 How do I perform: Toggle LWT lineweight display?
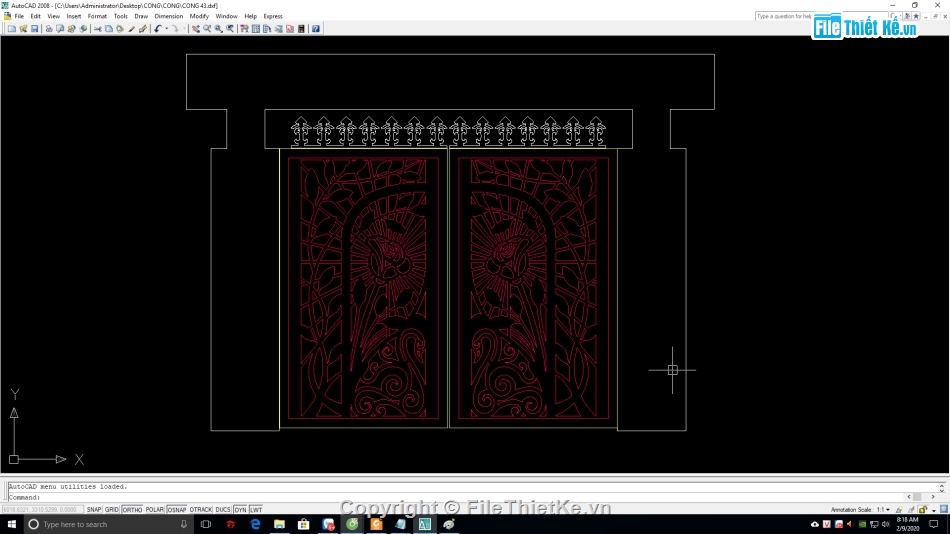(x=256, y=510)
